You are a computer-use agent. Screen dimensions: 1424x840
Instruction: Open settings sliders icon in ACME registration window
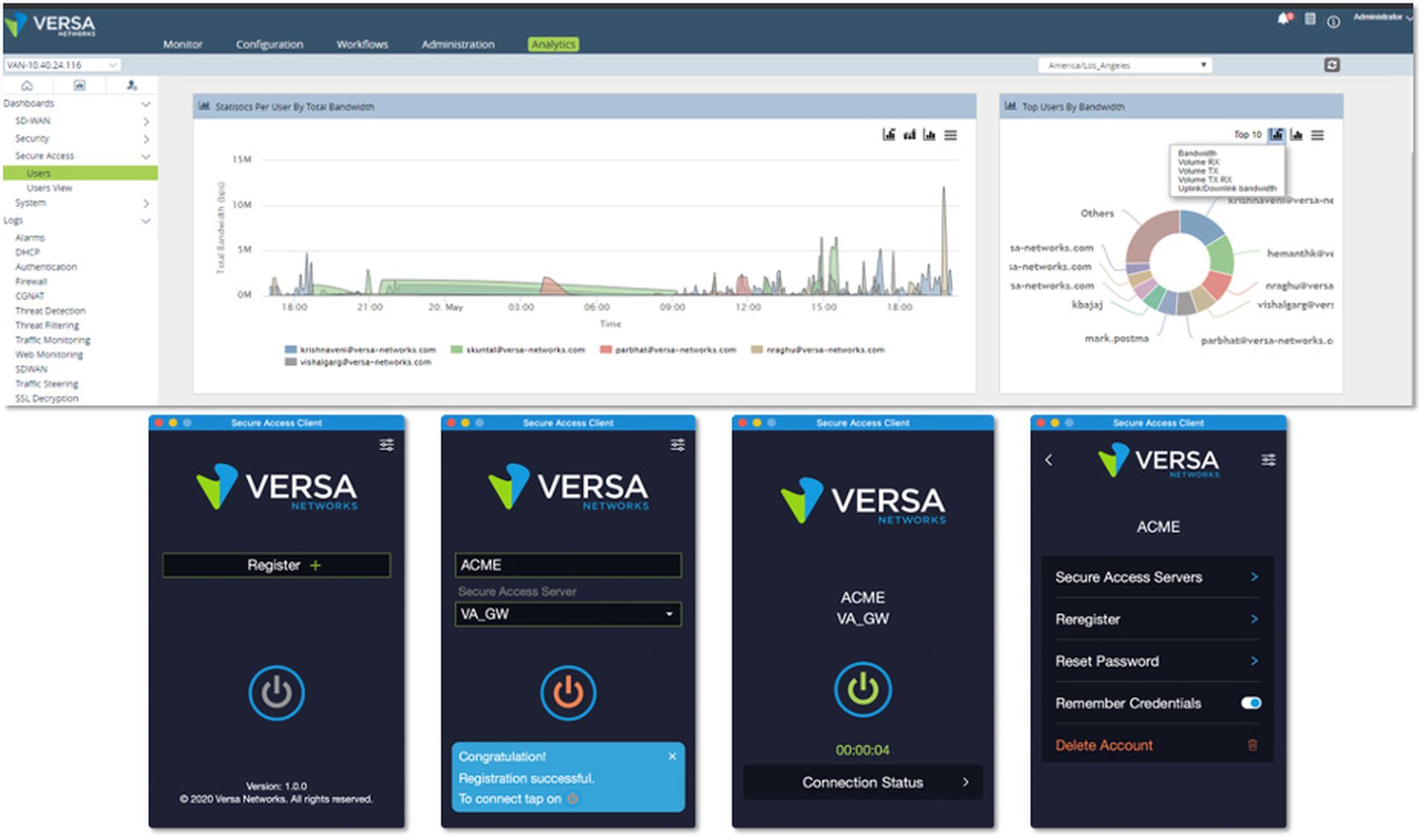point(678,445)
